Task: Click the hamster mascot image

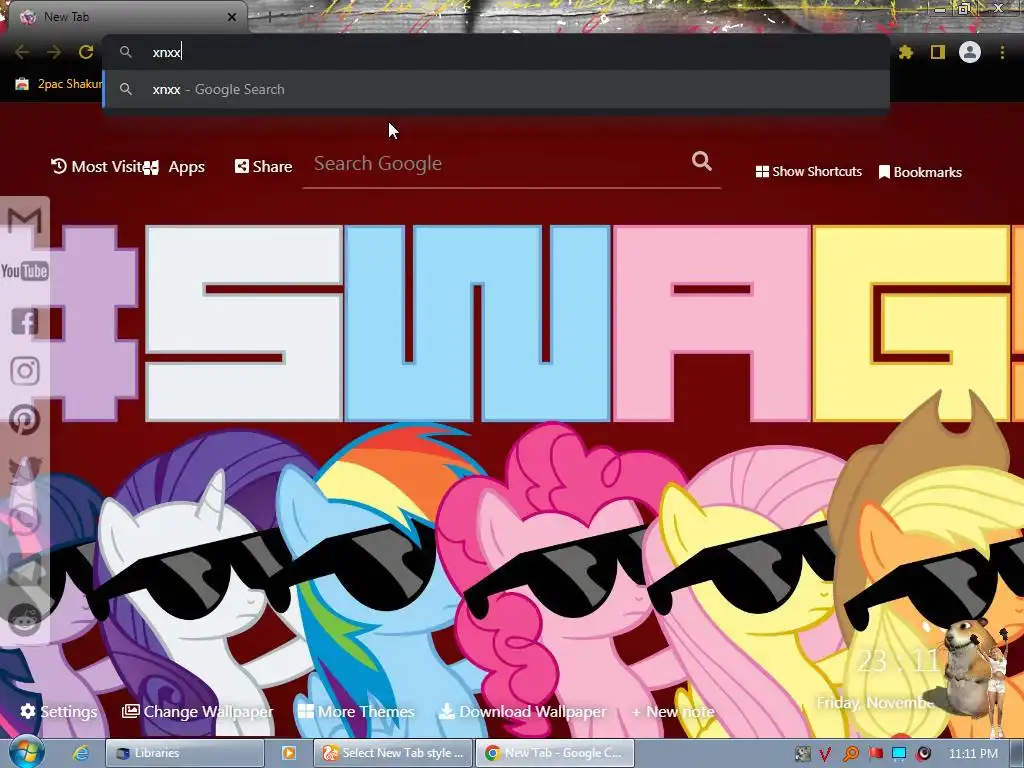Action: click(x=968, y=667)
